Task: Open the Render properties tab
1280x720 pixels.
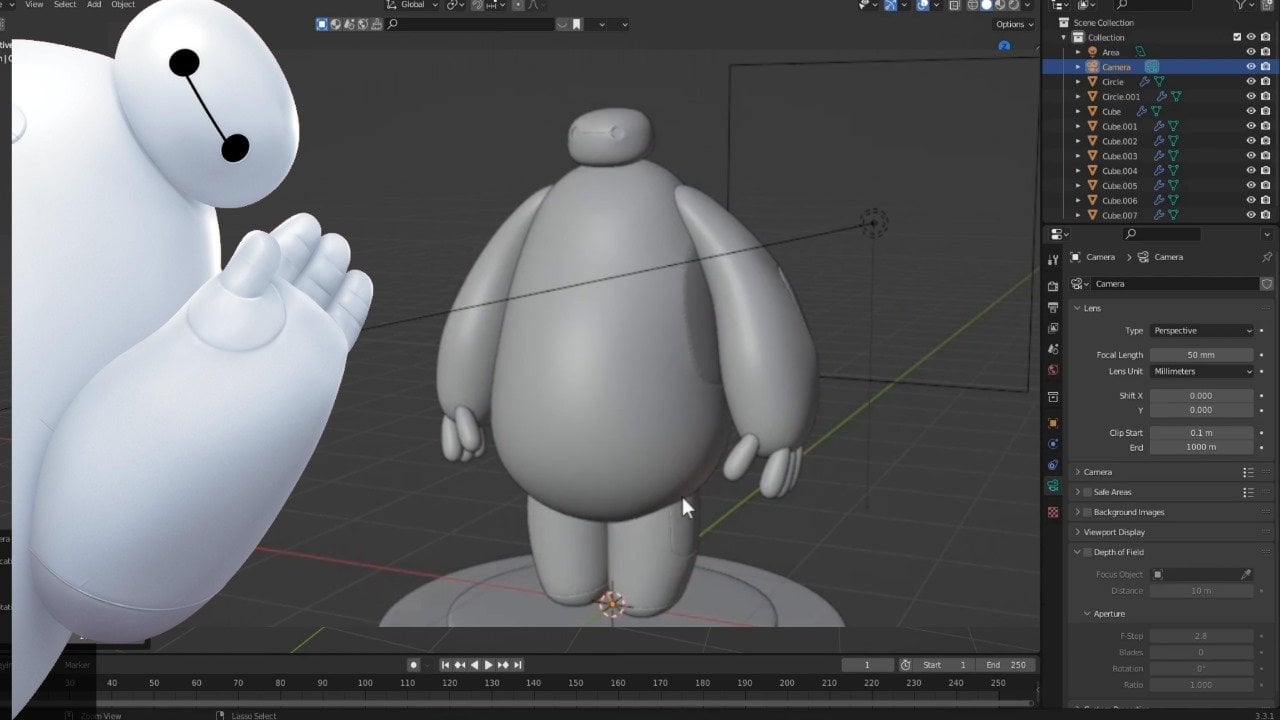Action: pyautogui.click(x=1053, y=286)
